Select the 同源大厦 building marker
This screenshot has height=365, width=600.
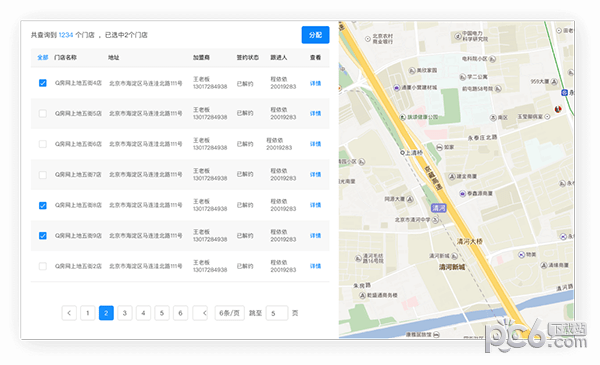coord(410,199)
